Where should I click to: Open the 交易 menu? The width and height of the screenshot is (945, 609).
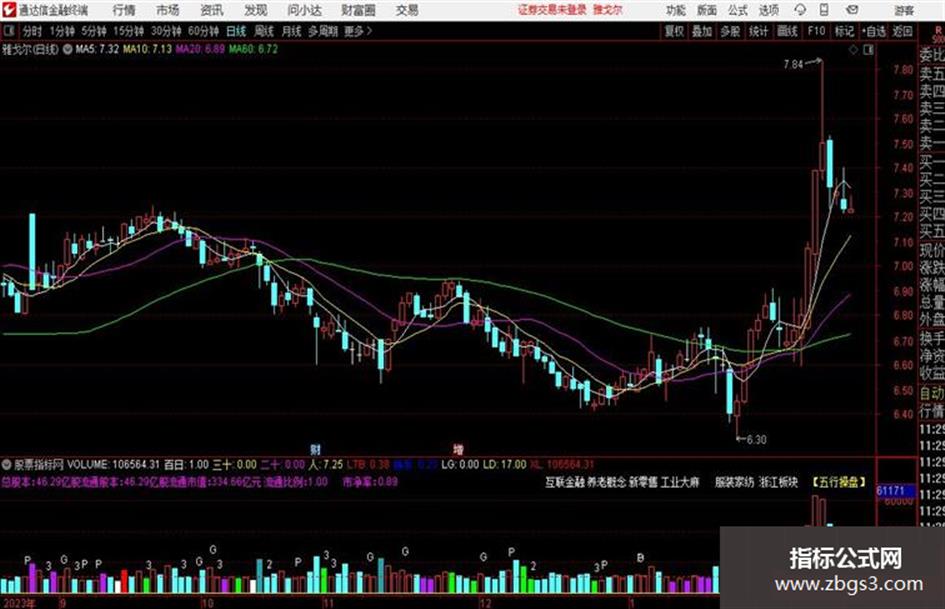click(x=407, y=10)
